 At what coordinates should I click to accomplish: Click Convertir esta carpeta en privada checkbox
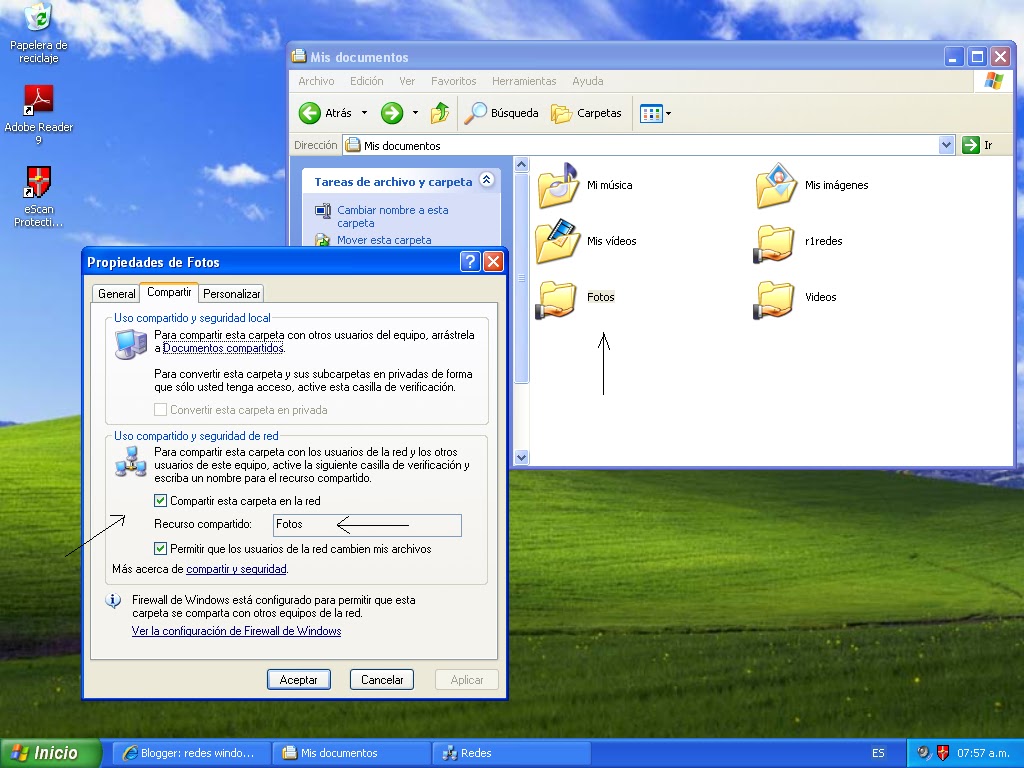click(x=160, y=410)
